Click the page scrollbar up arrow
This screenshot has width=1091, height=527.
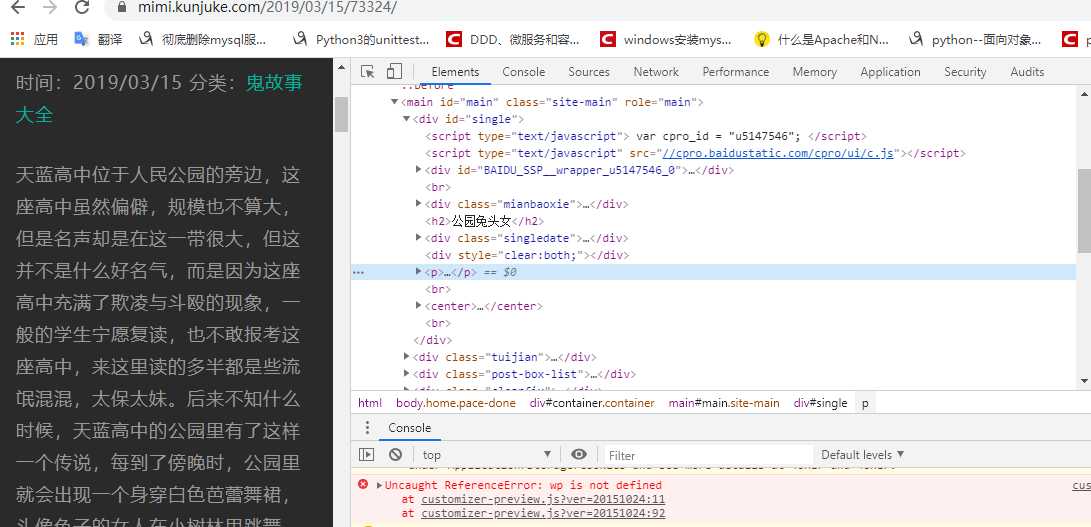click(341, 68)
